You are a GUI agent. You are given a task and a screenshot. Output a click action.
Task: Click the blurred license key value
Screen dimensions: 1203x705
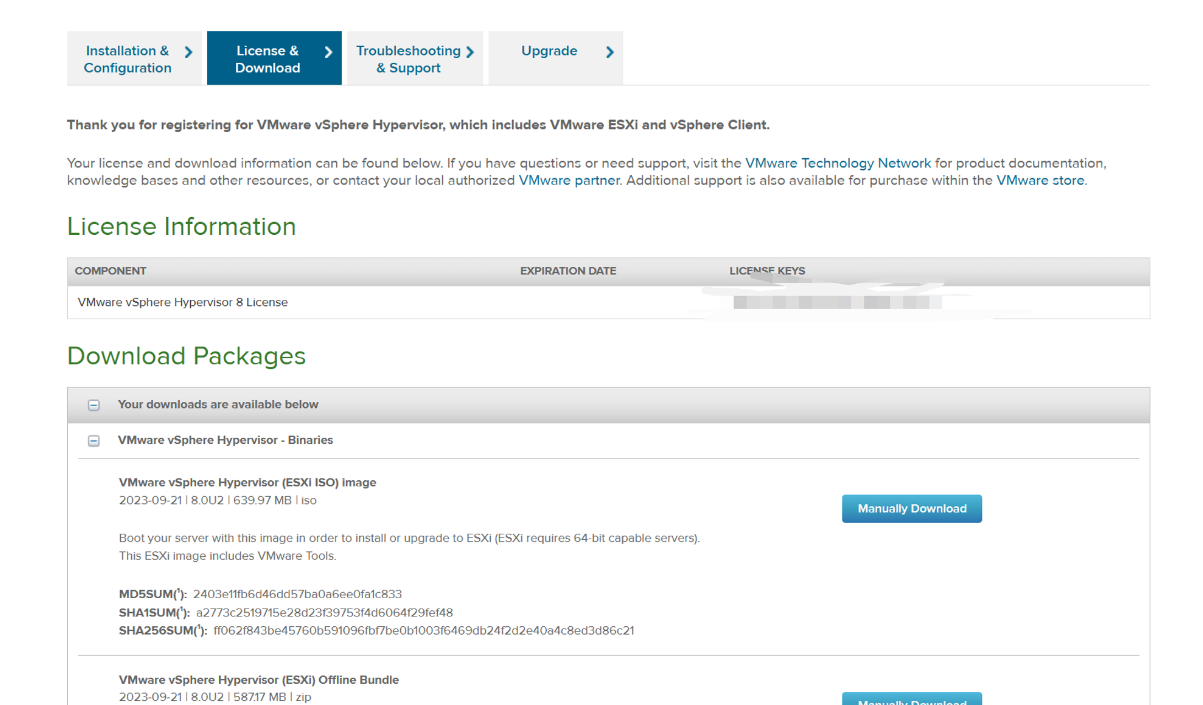[x=837, y=302]
